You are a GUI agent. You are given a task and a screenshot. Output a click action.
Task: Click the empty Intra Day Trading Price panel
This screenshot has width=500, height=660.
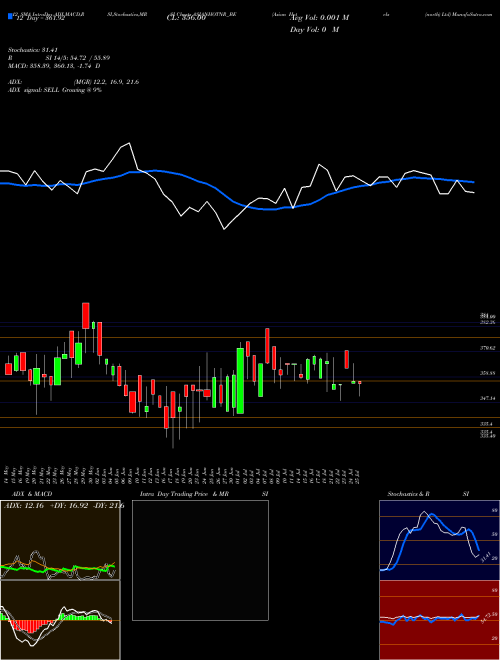[200, 560]
